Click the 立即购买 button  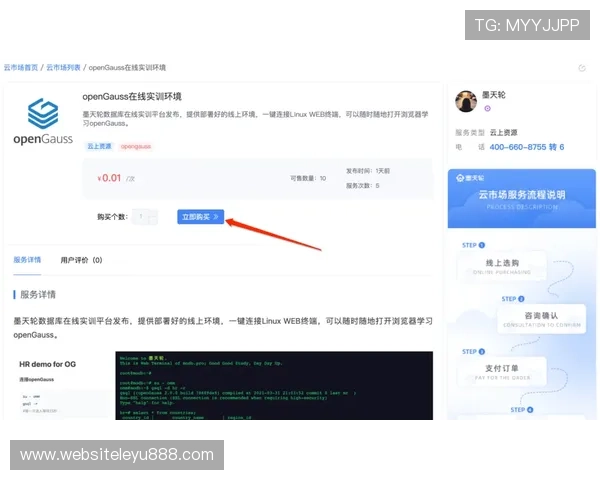pos(201,217)
